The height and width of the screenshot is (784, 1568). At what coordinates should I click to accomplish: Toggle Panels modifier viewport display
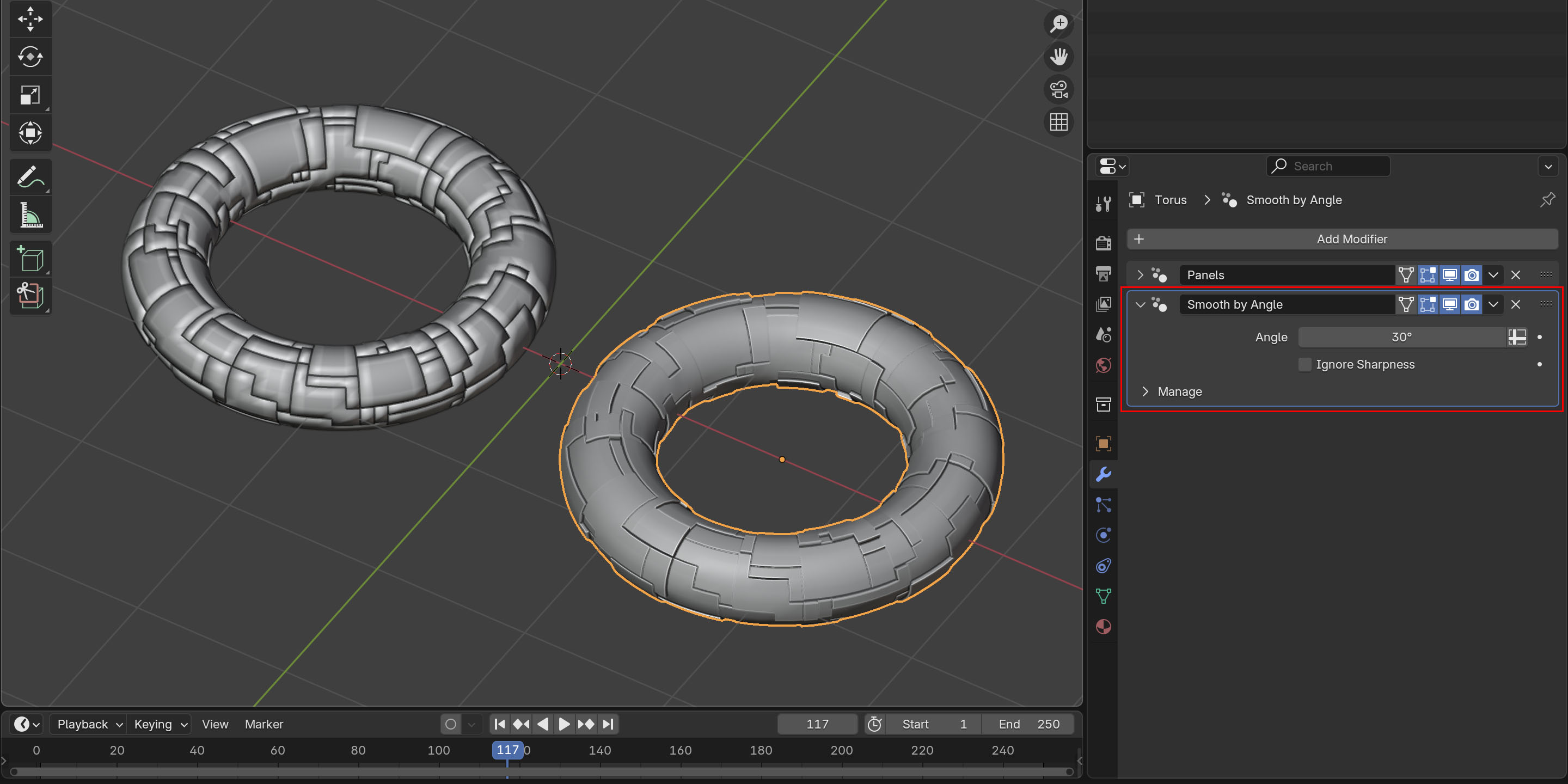click(x=1449, y=275)
